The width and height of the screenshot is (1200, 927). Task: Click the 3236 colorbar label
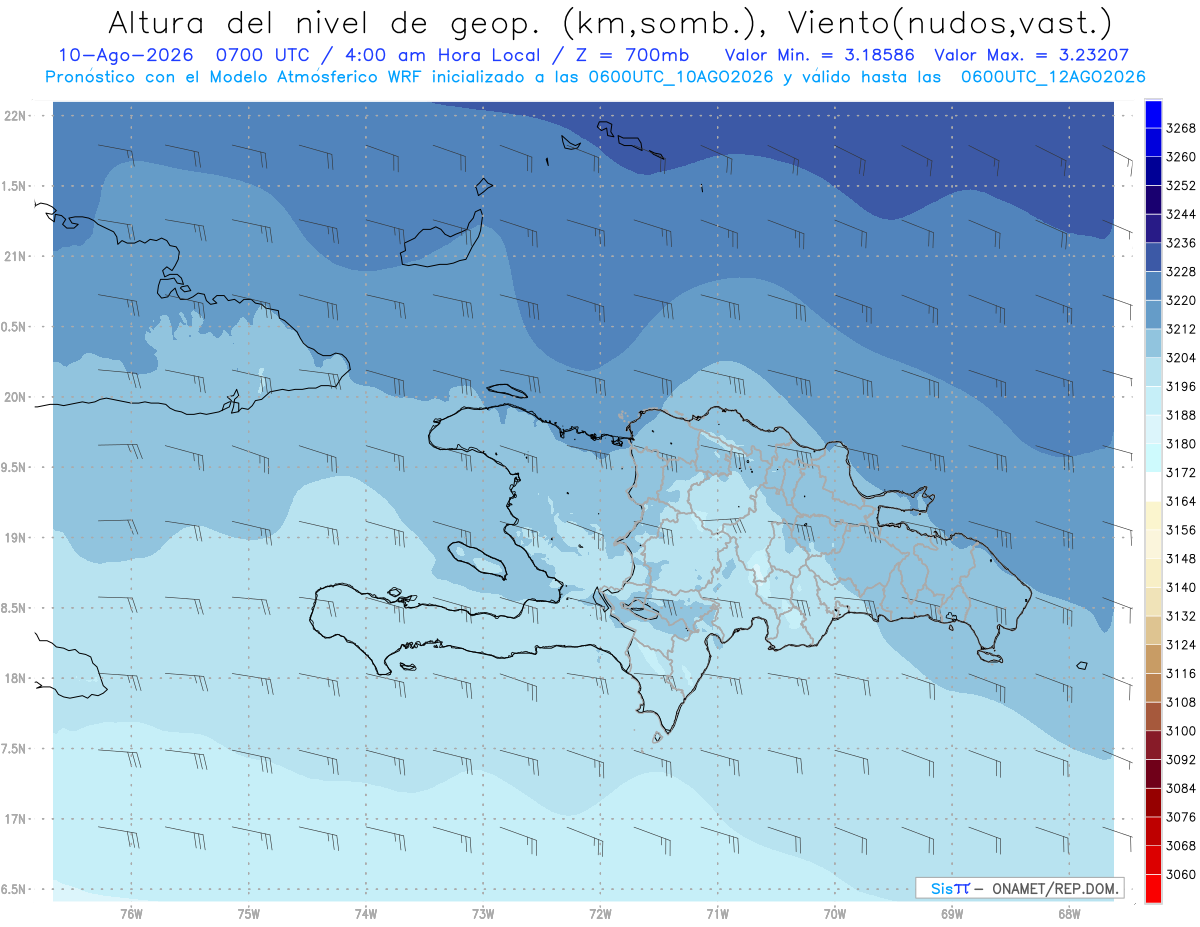[1181, 243]
